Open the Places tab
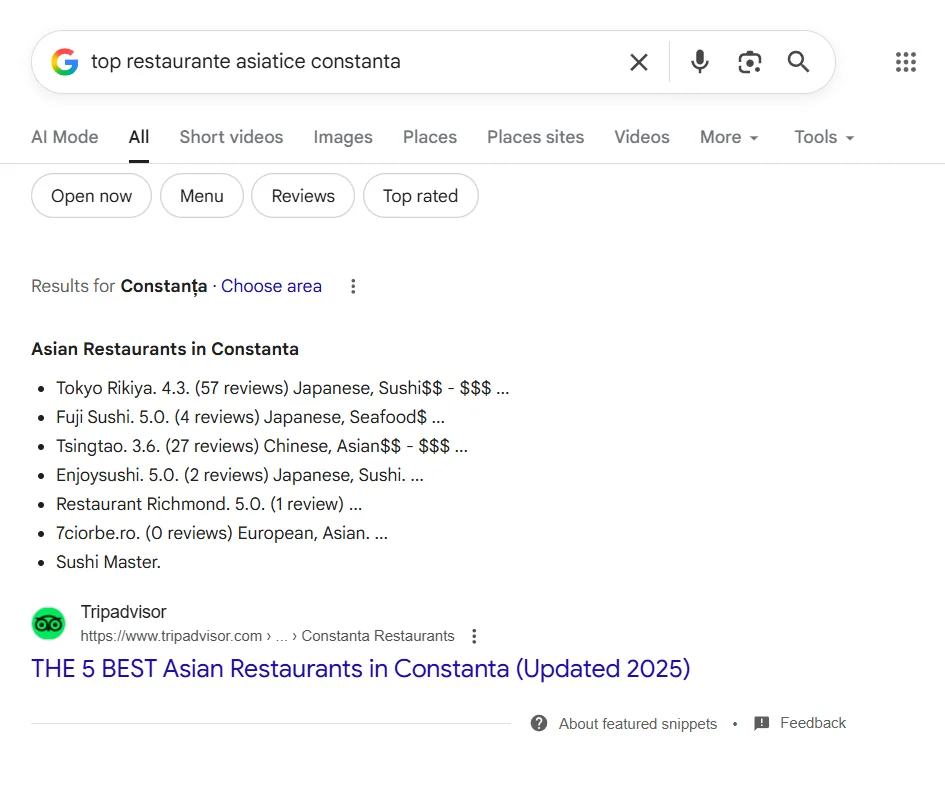Image resolution: width=945 pixels, height=788 pixels. [x=430, y=137]
